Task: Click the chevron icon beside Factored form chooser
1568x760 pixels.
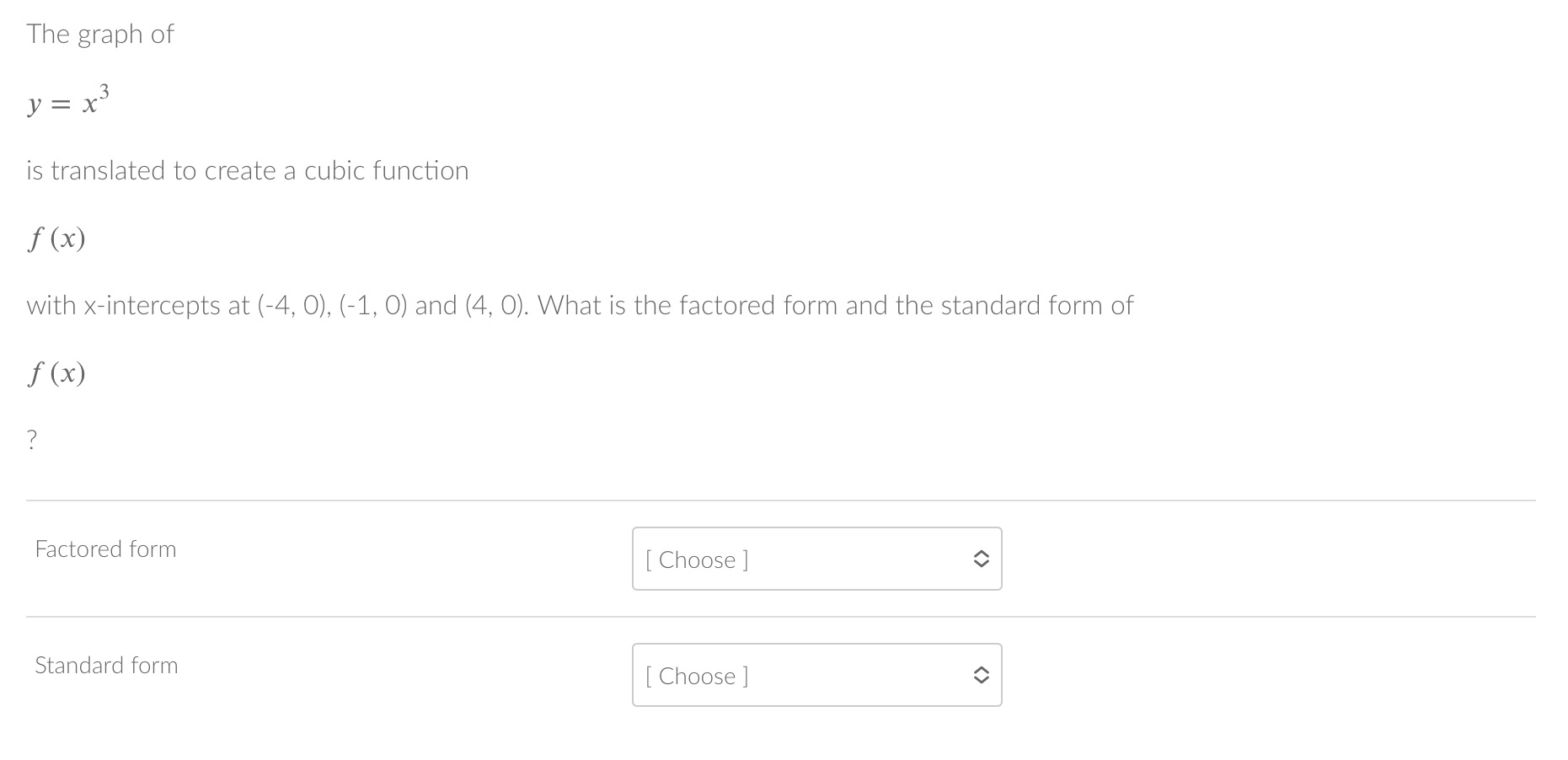Action: 980,559
